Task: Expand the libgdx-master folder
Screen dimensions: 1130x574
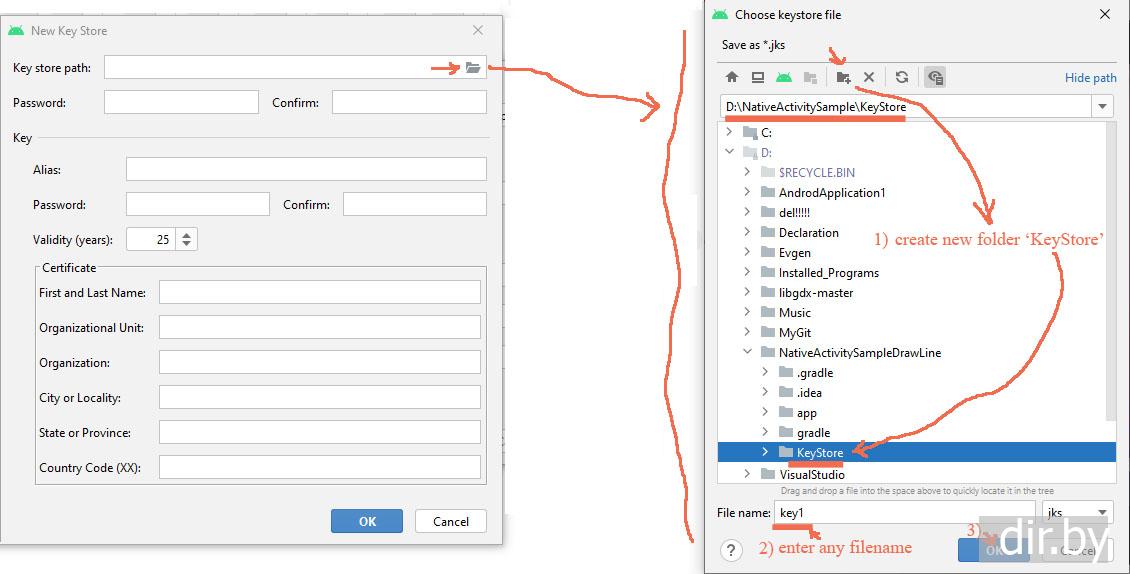Action: pyautogui.click(x=747, y=293)
